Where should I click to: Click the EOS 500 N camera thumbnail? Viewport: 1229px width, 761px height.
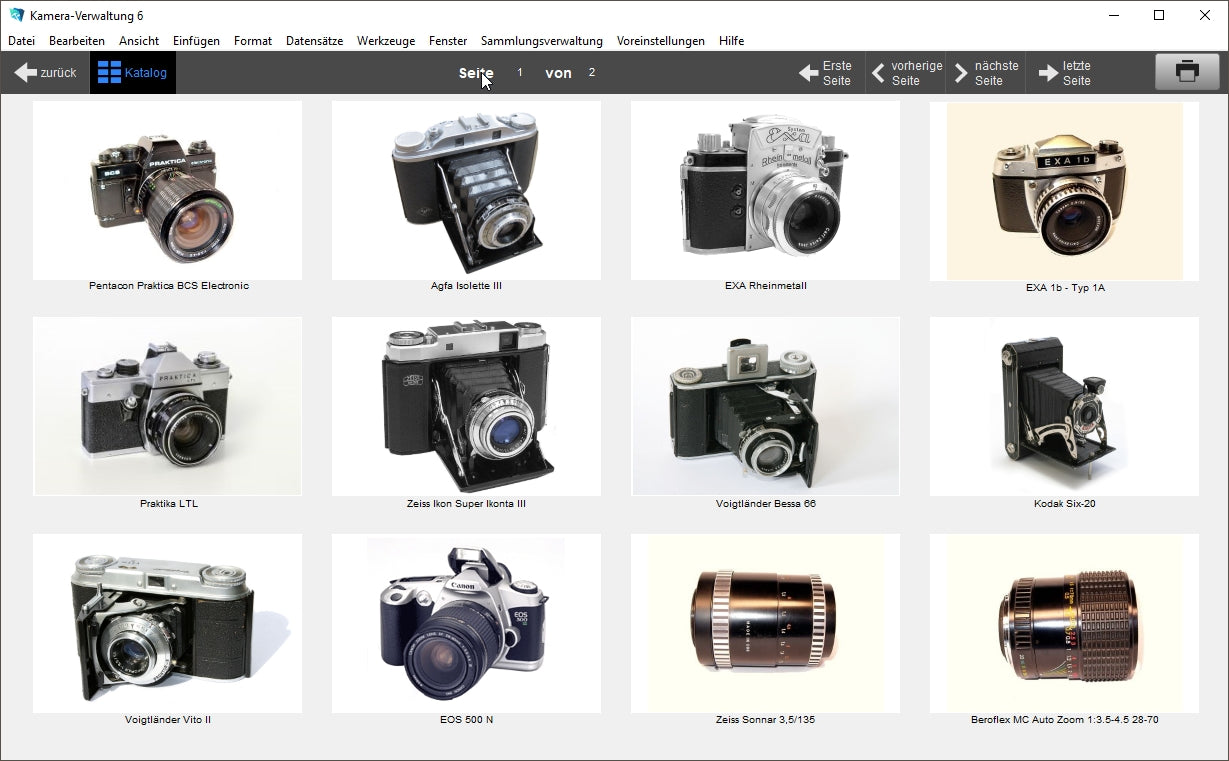pyautogui.click(x=466, y=623)
